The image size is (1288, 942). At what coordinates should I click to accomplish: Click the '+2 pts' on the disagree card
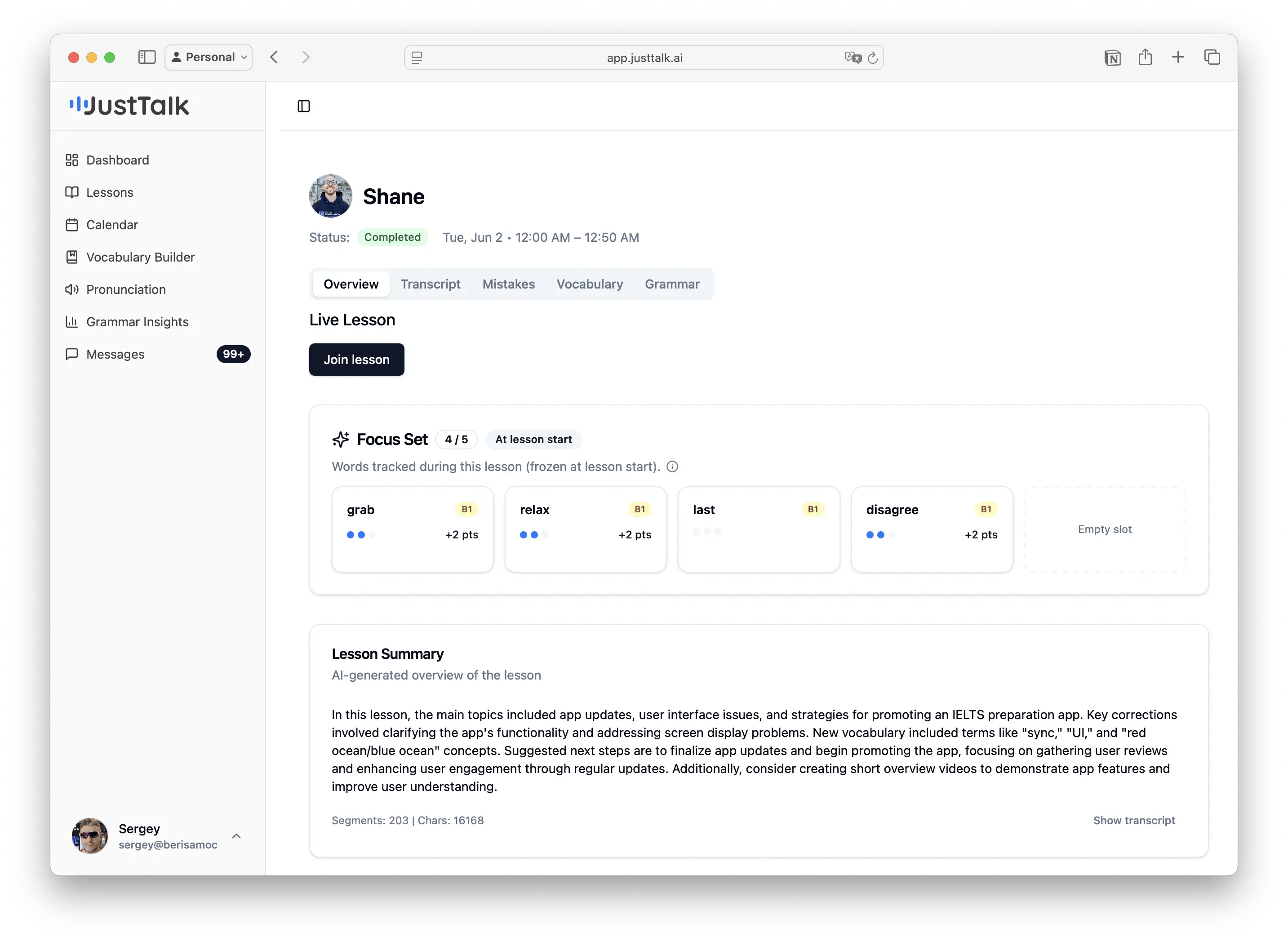[x=981, y=535]
